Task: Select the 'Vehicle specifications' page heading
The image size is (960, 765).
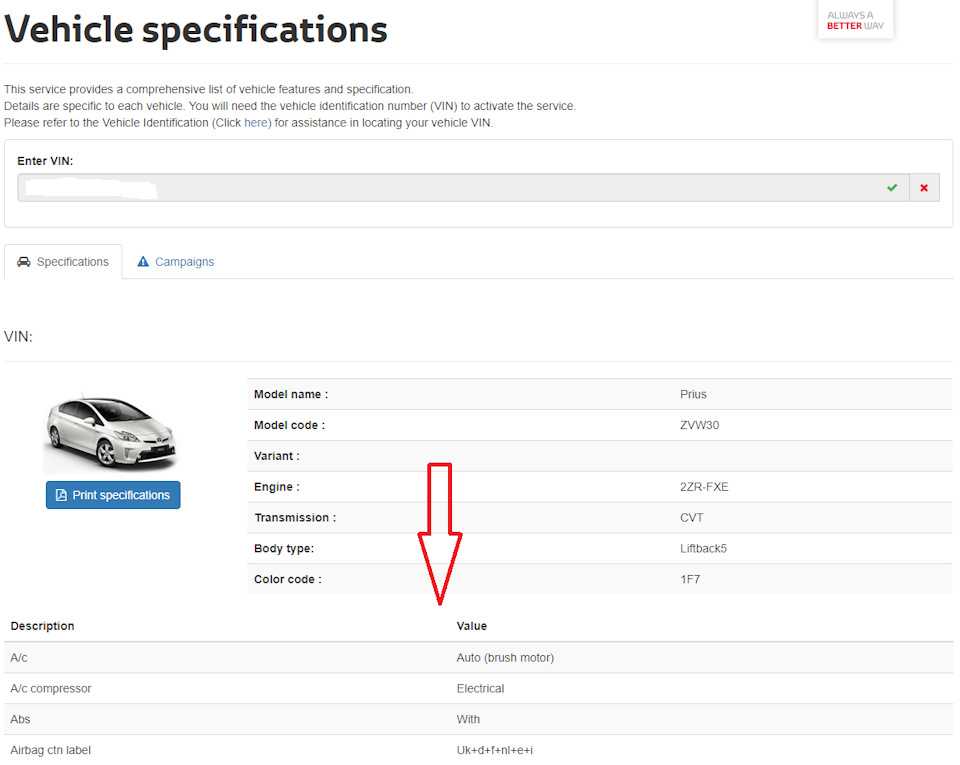Action: [196, 29]
